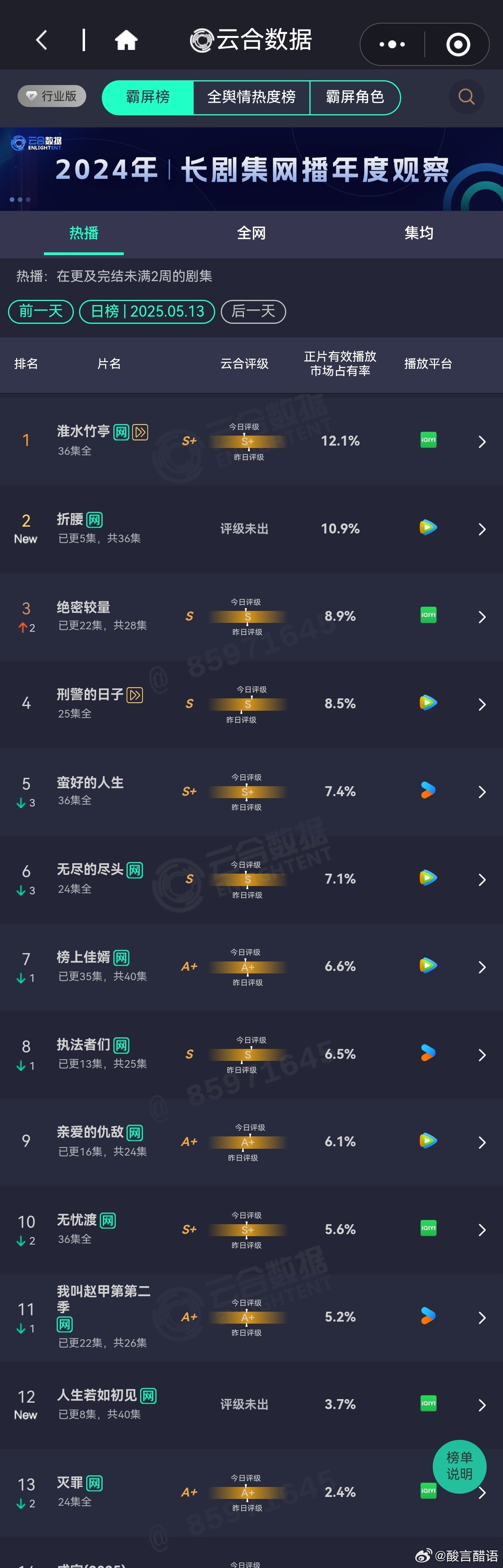
Task: Switch to 全舆情热度榜 segment
Action: tap(251, 97)
